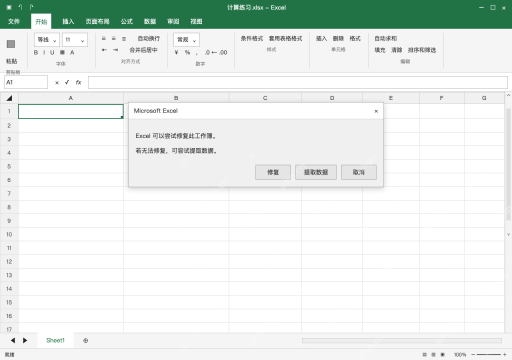
Task: Click the fx insert function icon
Action: [x=78, y=82]
